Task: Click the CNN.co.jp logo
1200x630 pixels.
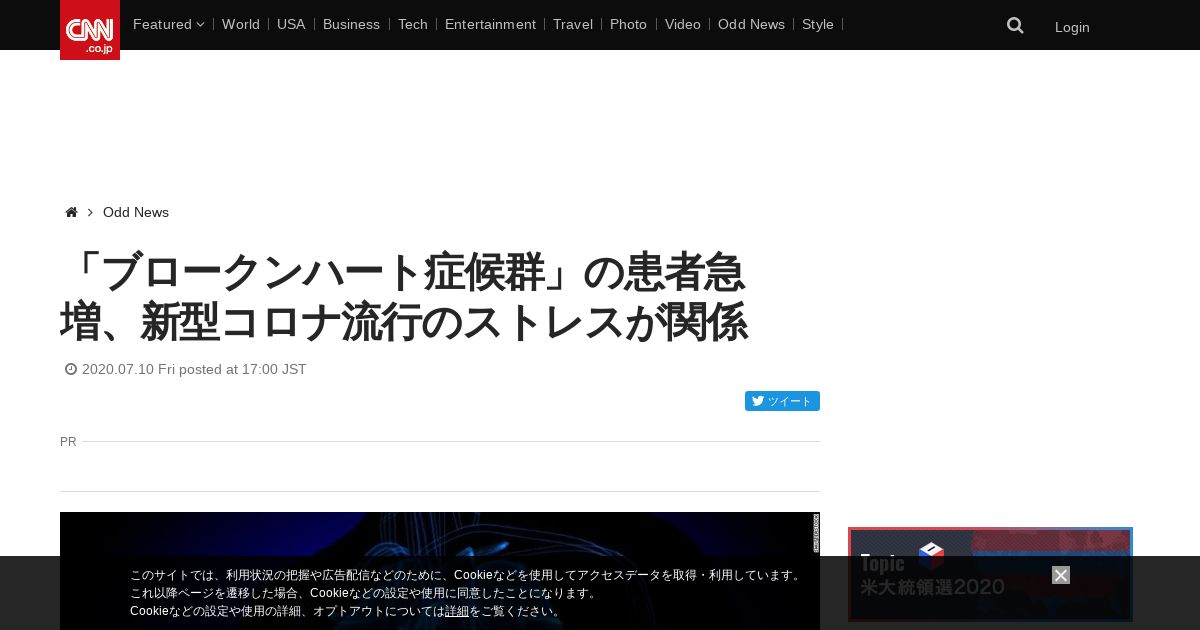Action: (90, 30)
